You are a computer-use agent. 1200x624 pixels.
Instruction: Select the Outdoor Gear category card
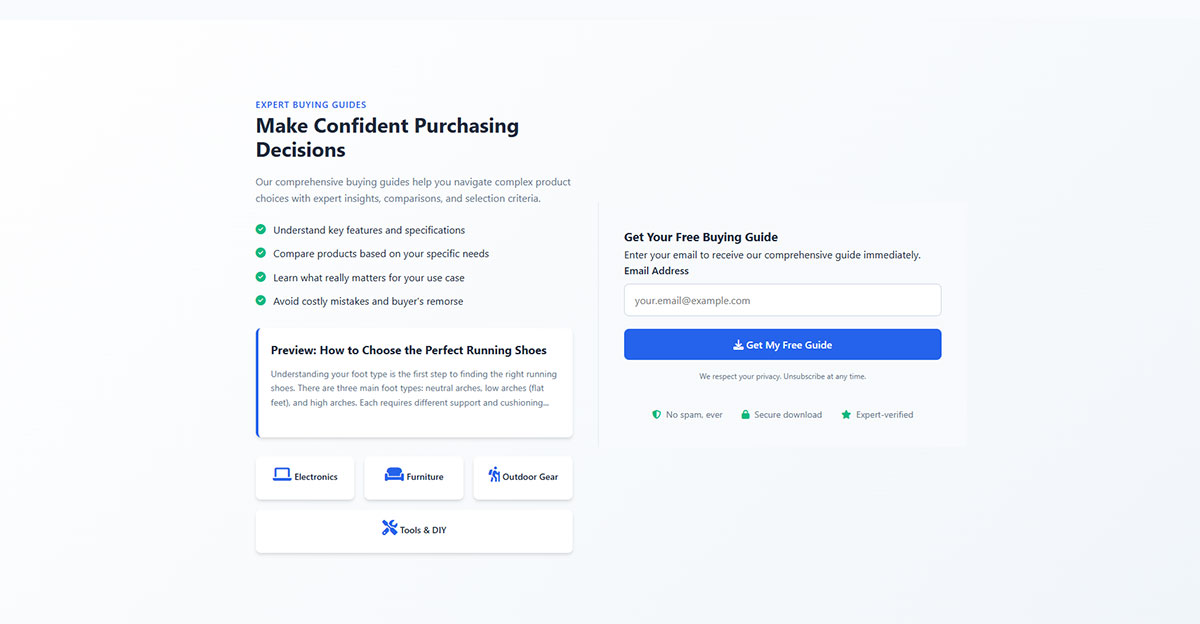pyautogui.click(x=522, y=477)
